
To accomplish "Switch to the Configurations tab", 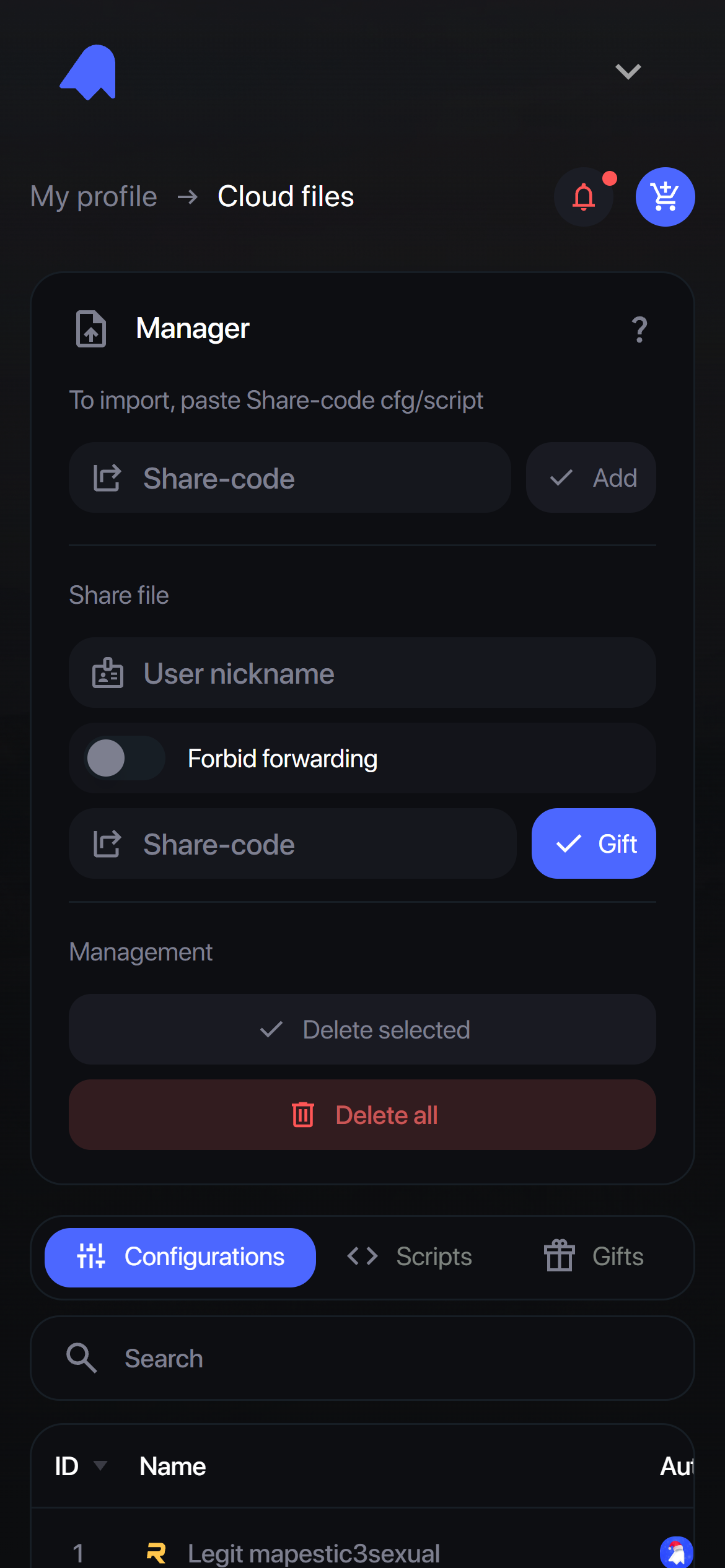I will 180,1257.
